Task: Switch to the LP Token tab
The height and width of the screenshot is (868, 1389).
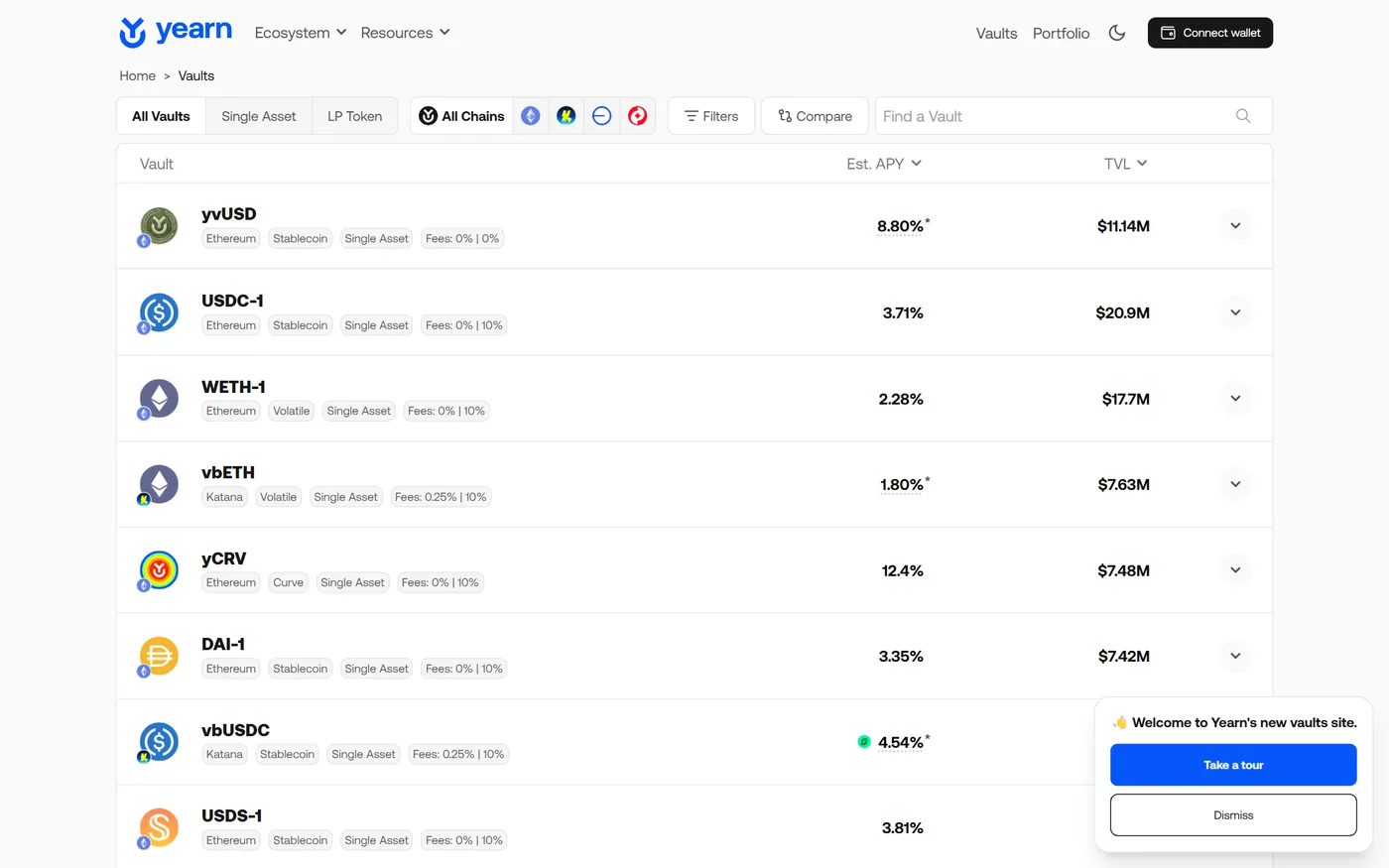Action: click(355, 116)
